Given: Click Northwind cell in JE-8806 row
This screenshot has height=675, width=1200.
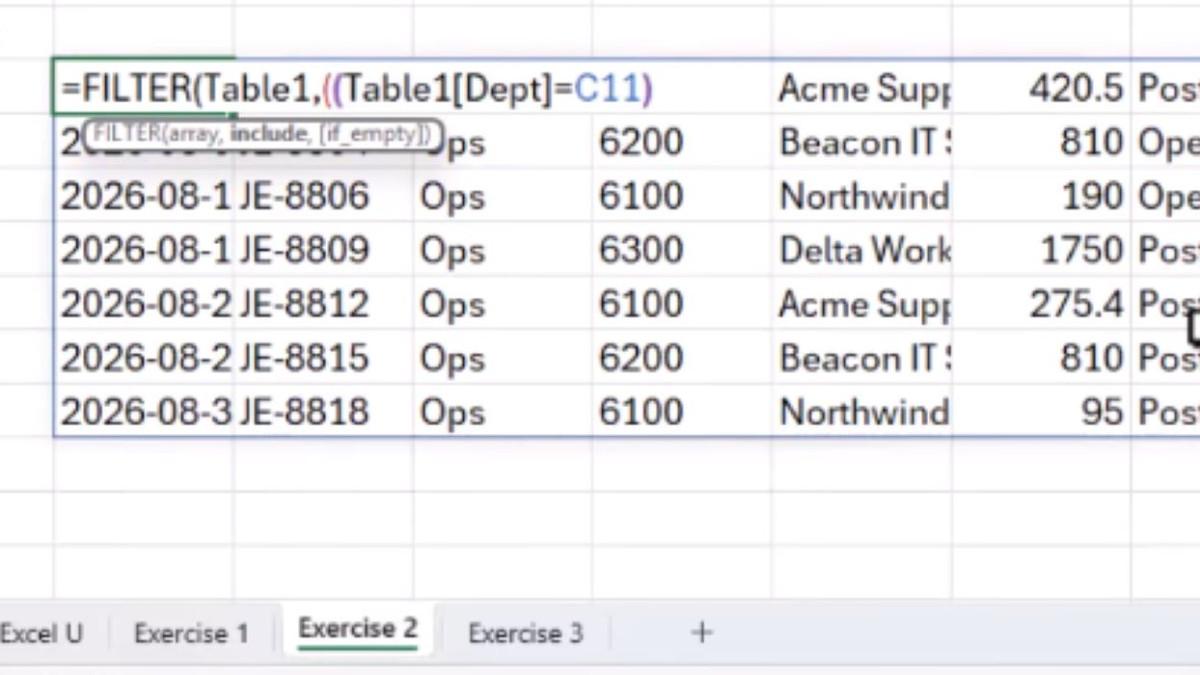Looking at the screenshot, I should pos(862,196).
